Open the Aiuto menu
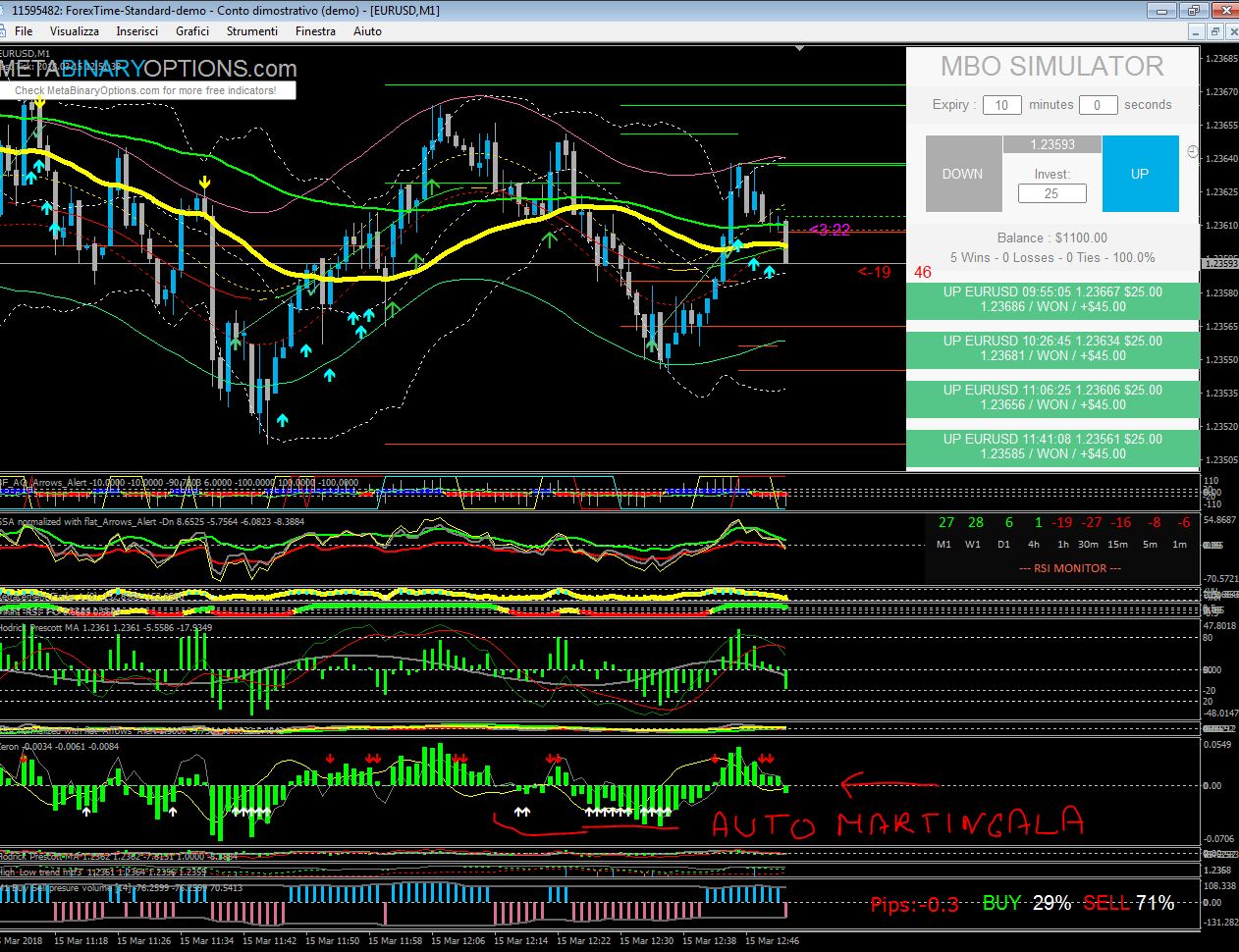The height and width of the screenshot is (952, 1239). pyautogui.click(x=367, y=30)
